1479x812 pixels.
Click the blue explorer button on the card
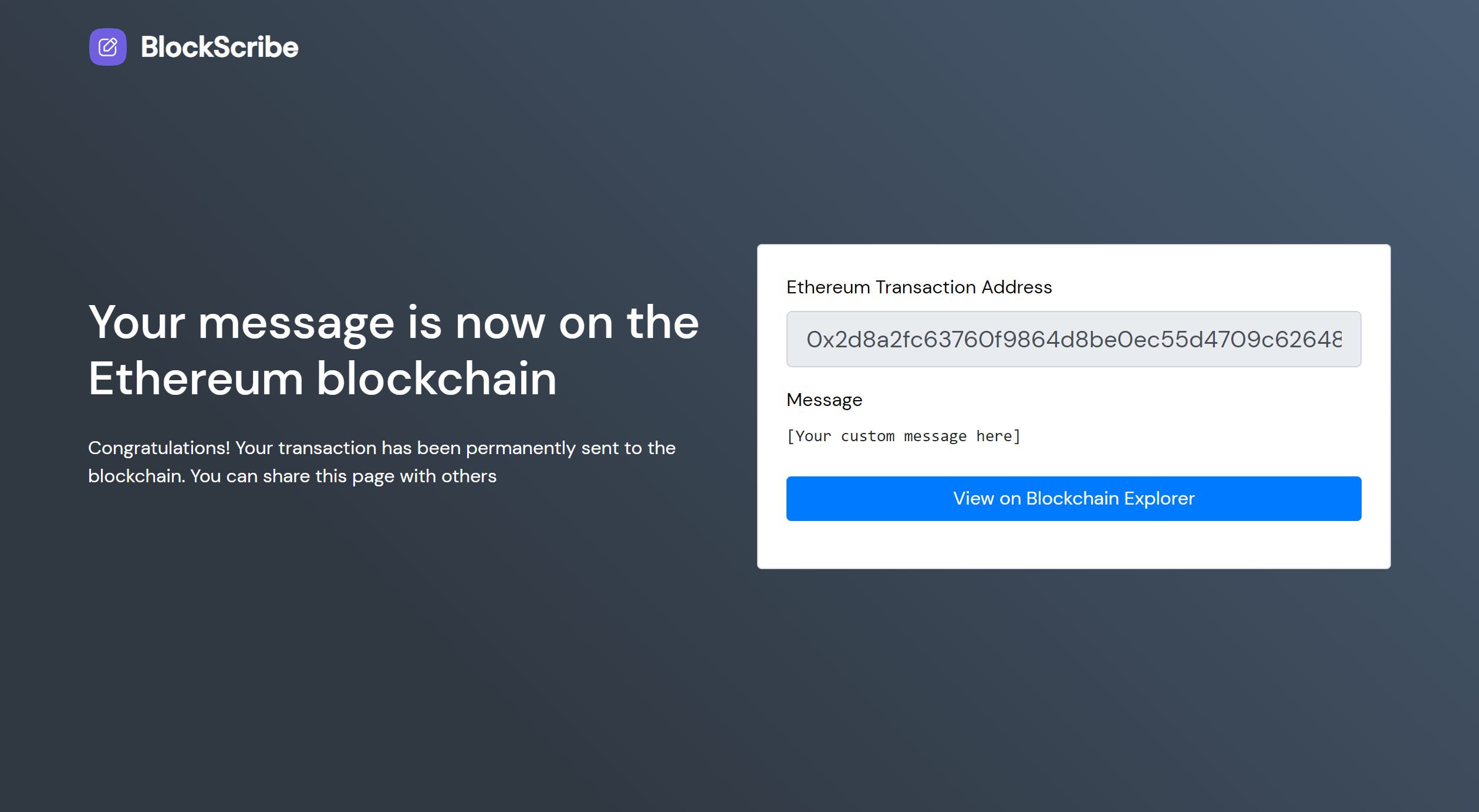[1073, 498]
